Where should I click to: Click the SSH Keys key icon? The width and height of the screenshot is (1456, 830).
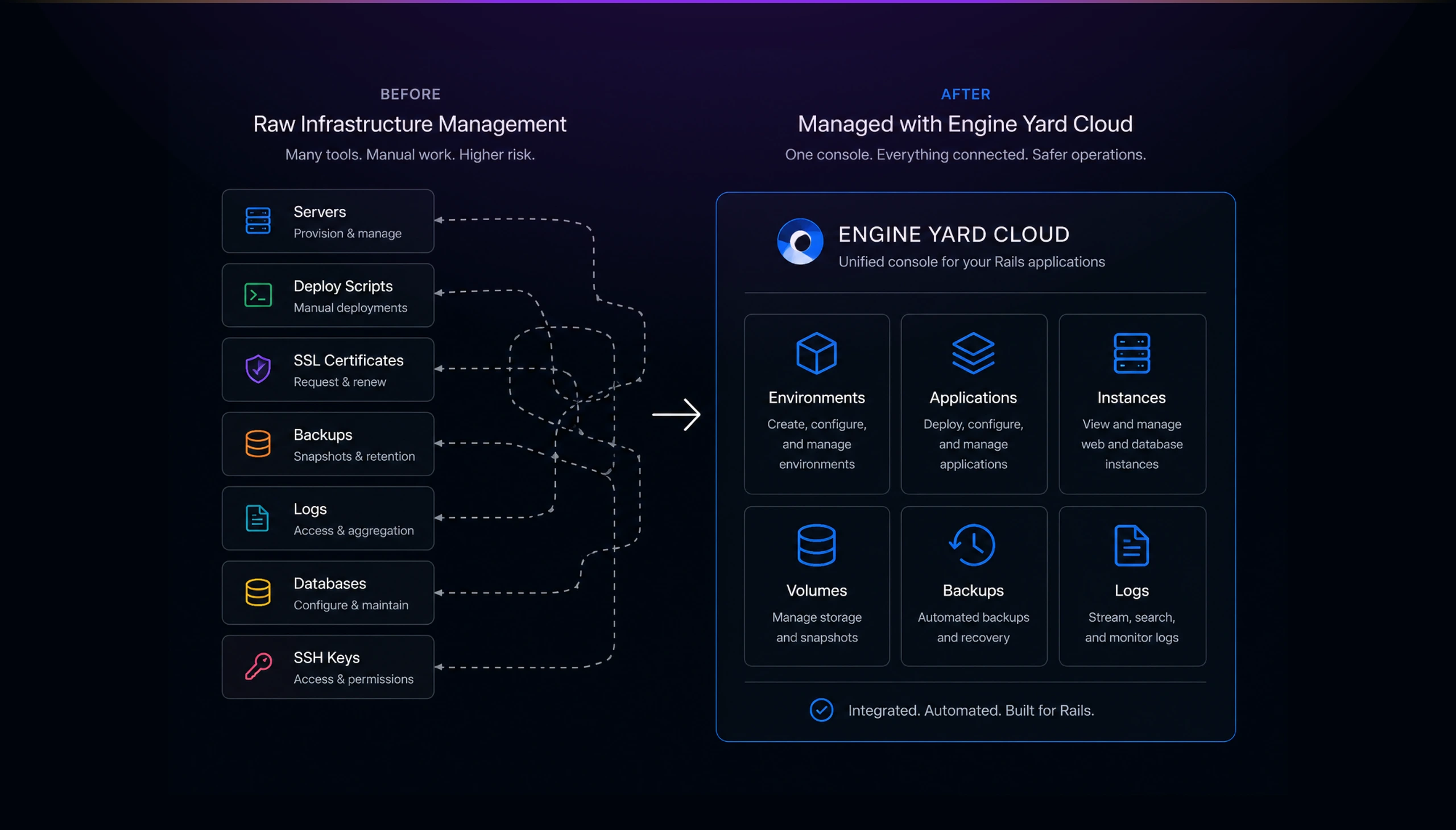258,666
